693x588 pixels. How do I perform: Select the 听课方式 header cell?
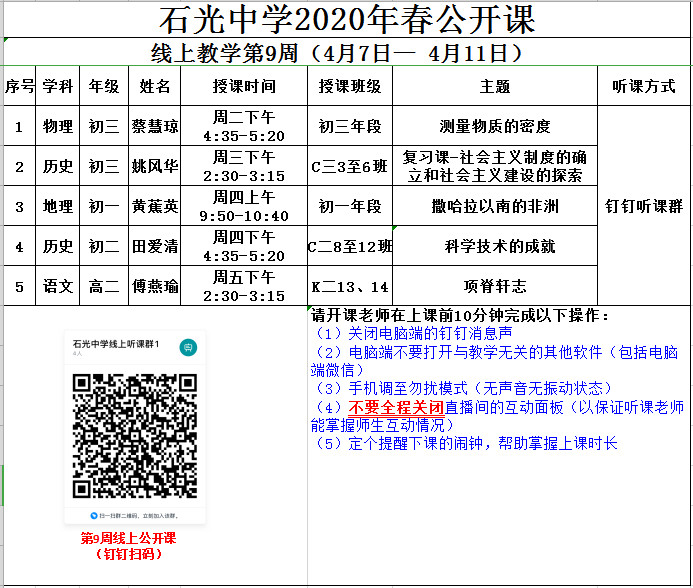click(x=643, y=87)
